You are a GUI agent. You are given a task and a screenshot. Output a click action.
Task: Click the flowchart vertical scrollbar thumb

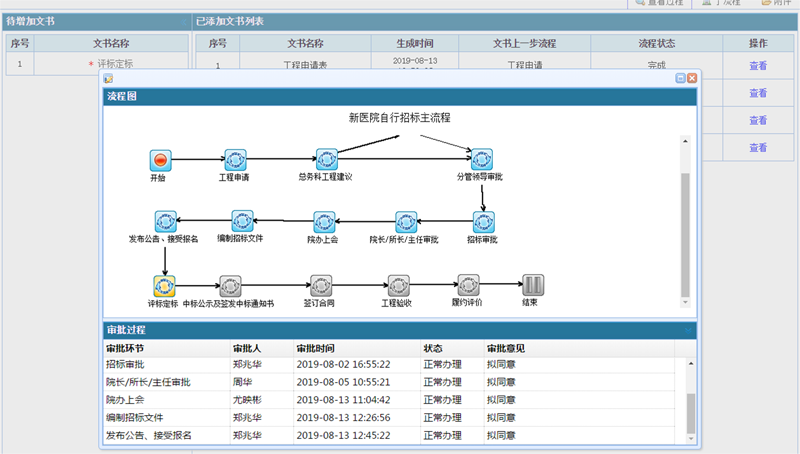[x=685, y=235]
